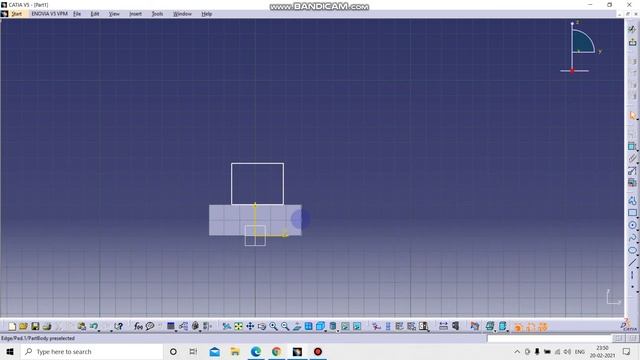The width and height of the screenshot is (640, 360).
Task: Select the Rectangle profile tool
Action: click(632, 213)
